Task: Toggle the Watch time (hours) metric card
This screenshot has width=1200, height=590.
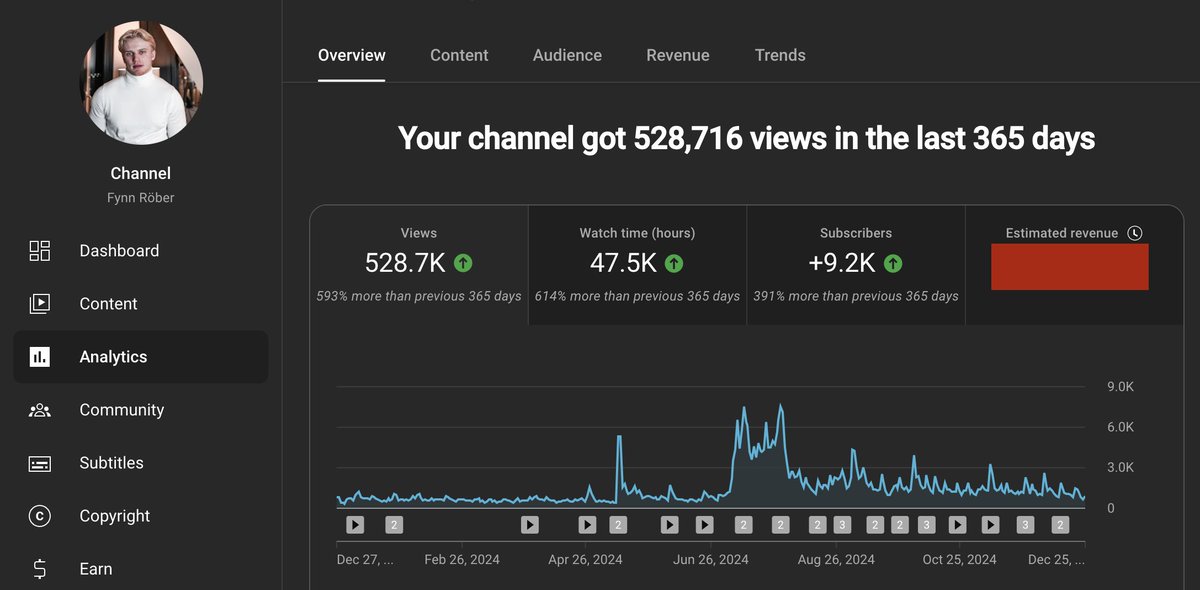Action: click(x=637, y=260)
